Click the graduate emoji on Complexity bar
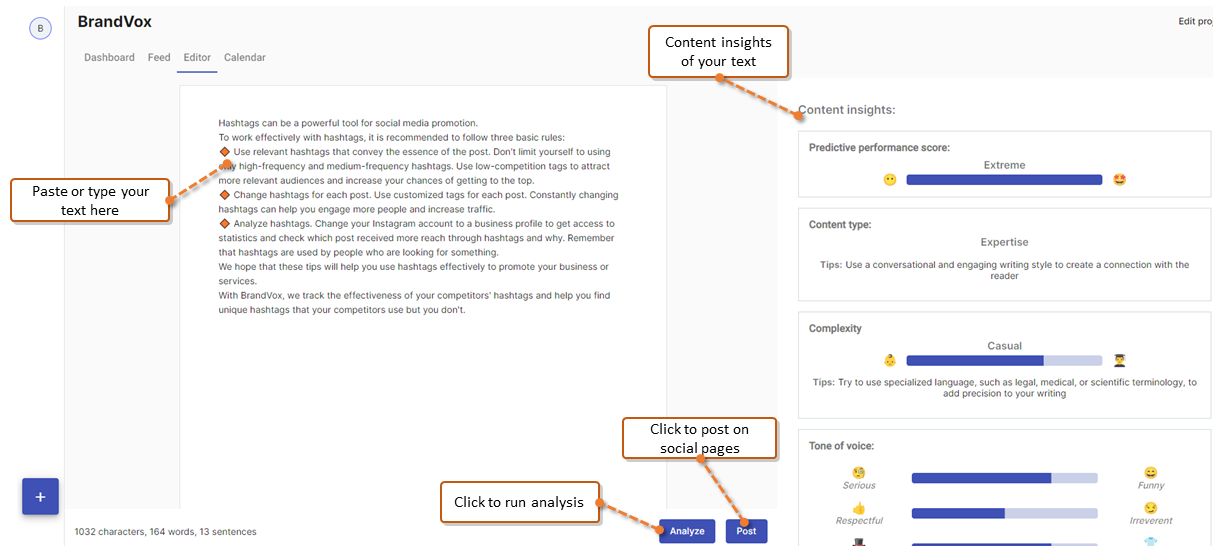Image resolution: width=1217 pixels, height=550 pixels. tap(1120, 360)
